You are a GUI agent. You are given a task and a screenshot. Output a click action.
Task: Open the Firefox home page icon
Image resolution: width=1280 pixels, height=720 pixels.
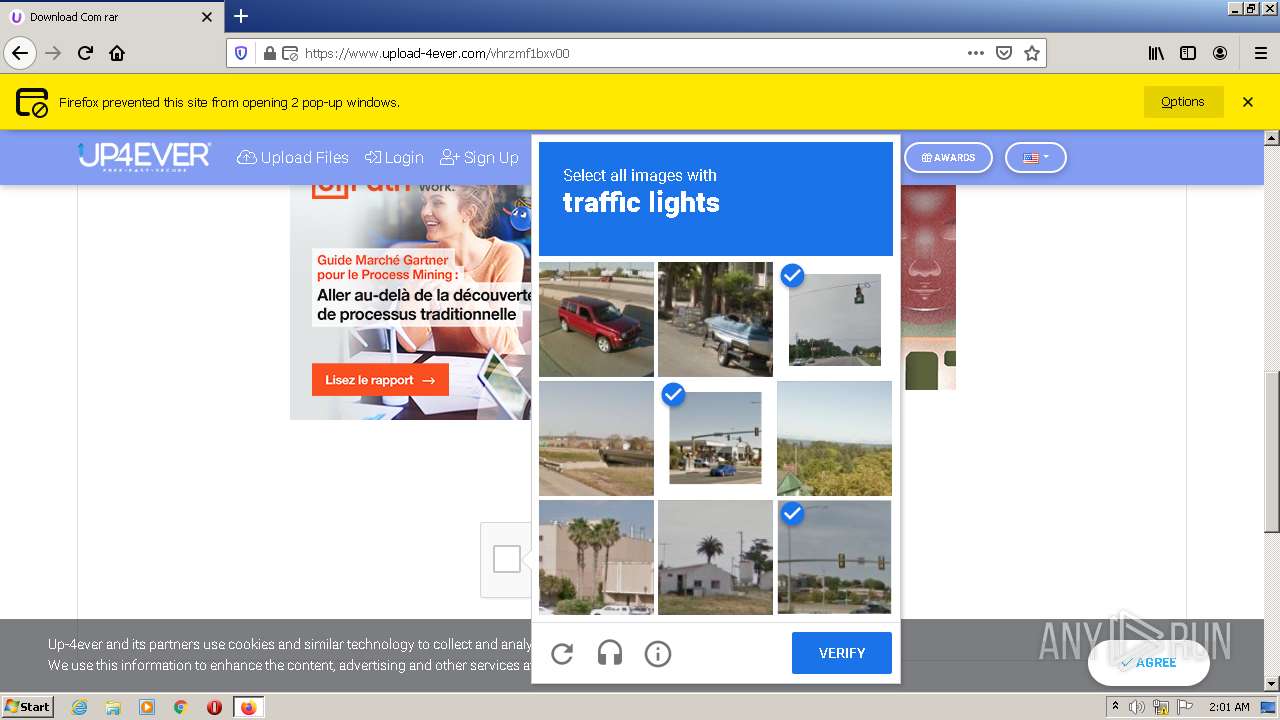[117, 53]
